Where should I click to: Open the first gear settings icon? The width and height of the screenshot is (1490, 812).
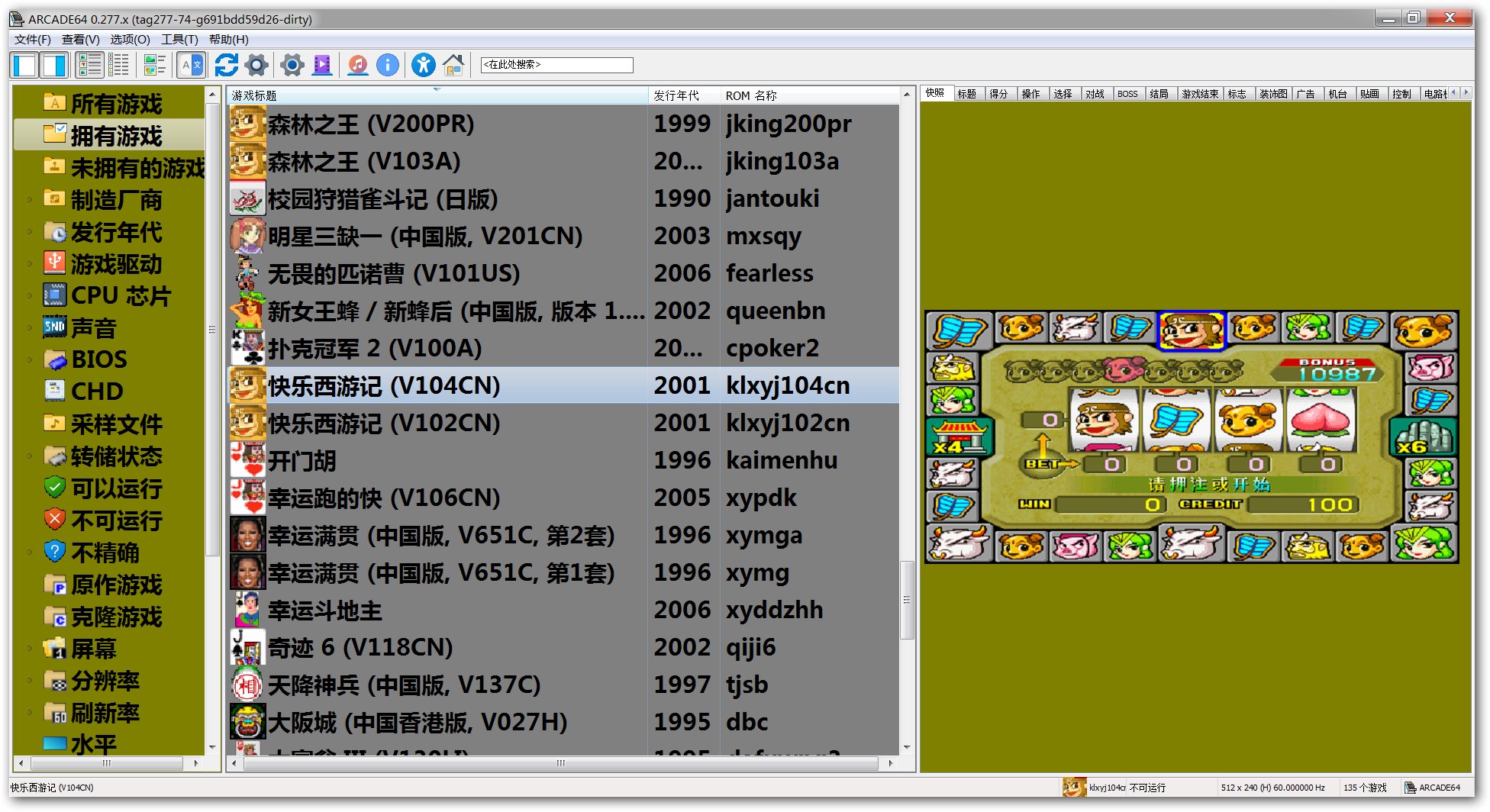click(257, 66)
